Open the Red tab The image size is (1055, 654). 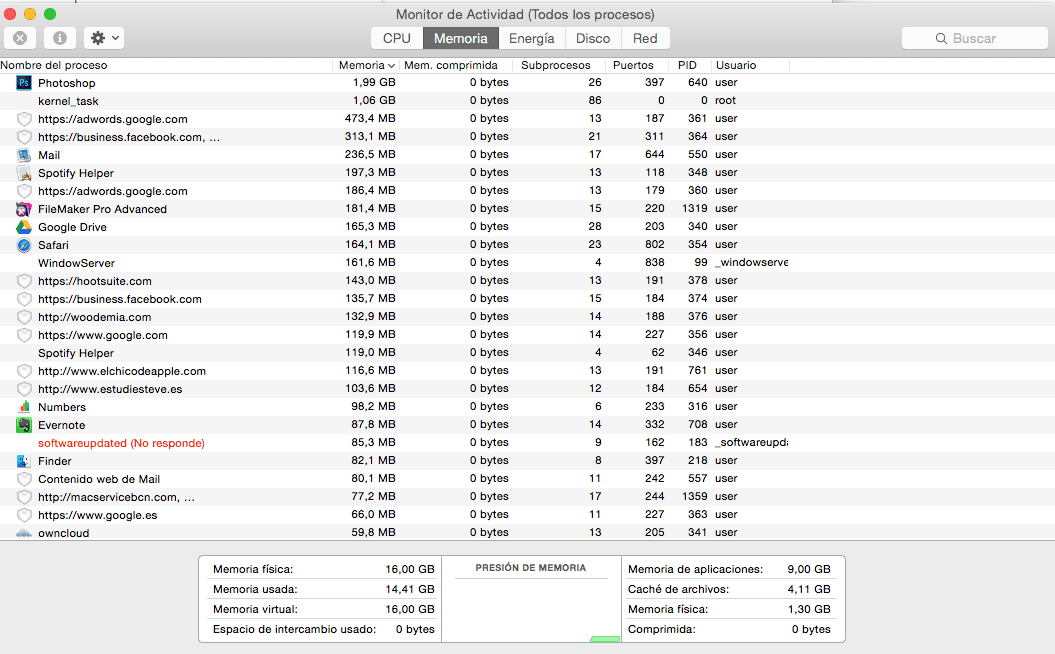pos(645,38)
